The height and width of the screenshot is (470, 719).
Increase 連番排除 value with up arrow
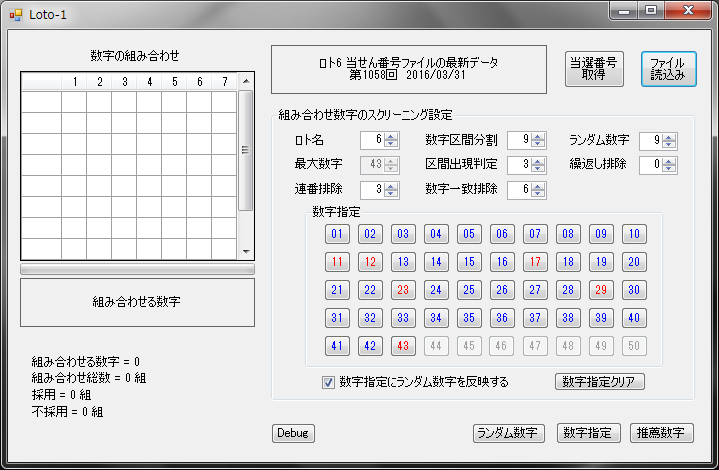pyautogui.click(x=391, y=186)
